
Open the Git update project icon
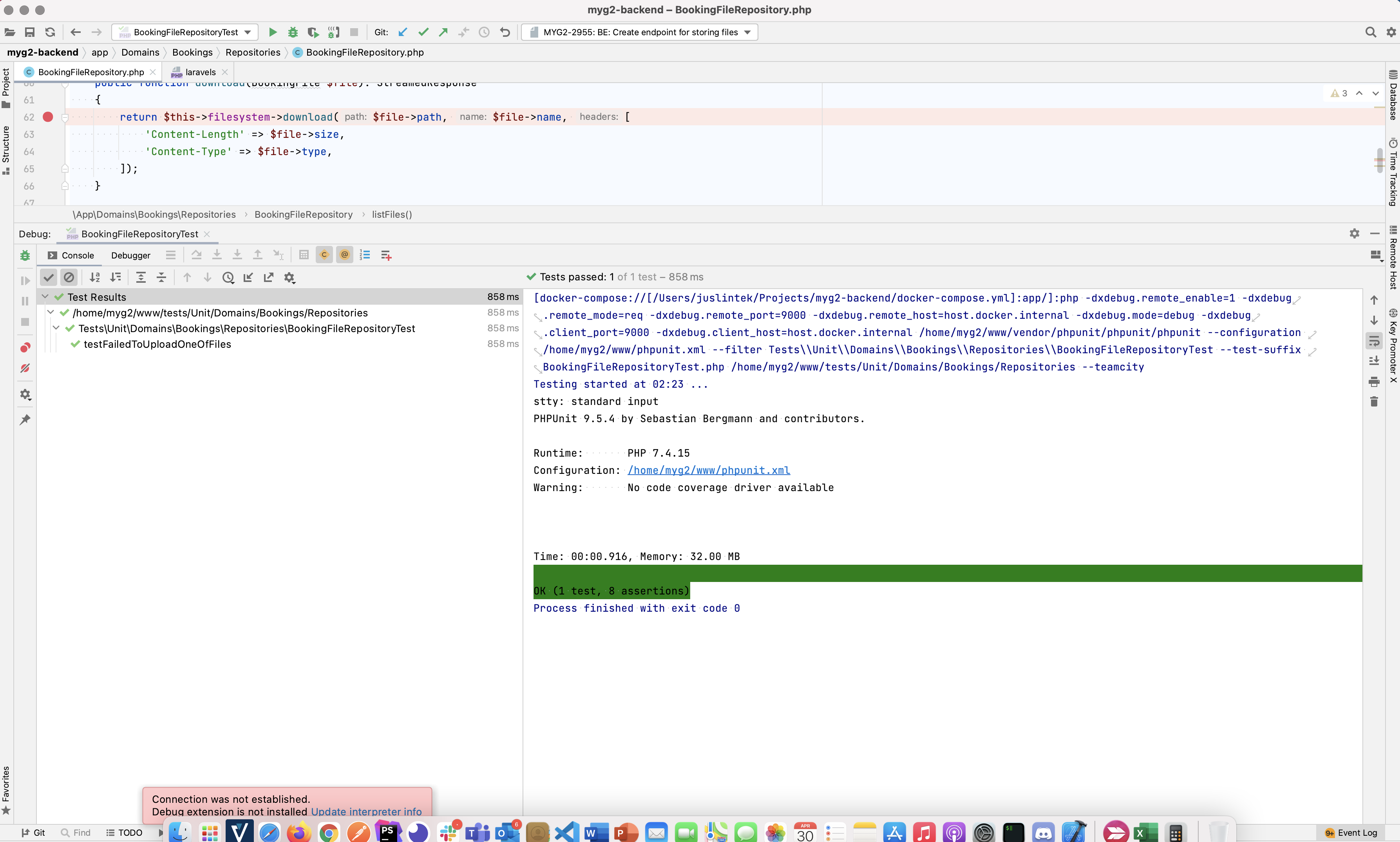point(402,33)
